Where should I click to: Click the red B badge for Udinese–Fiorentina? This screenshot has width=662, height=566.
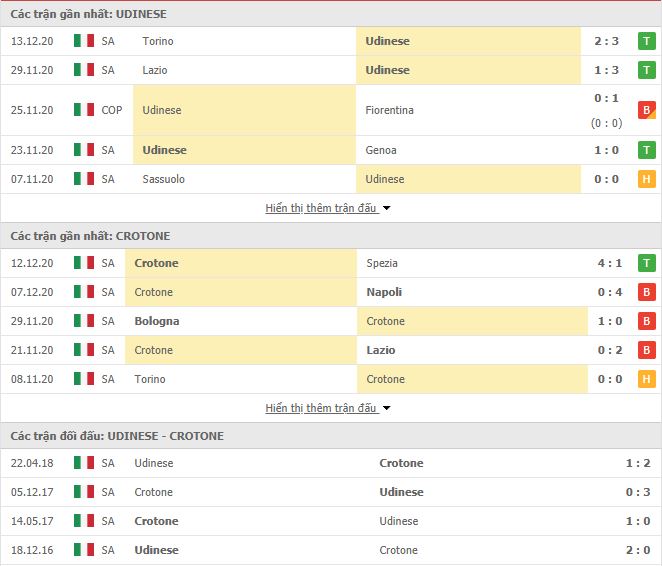(647, 110)
